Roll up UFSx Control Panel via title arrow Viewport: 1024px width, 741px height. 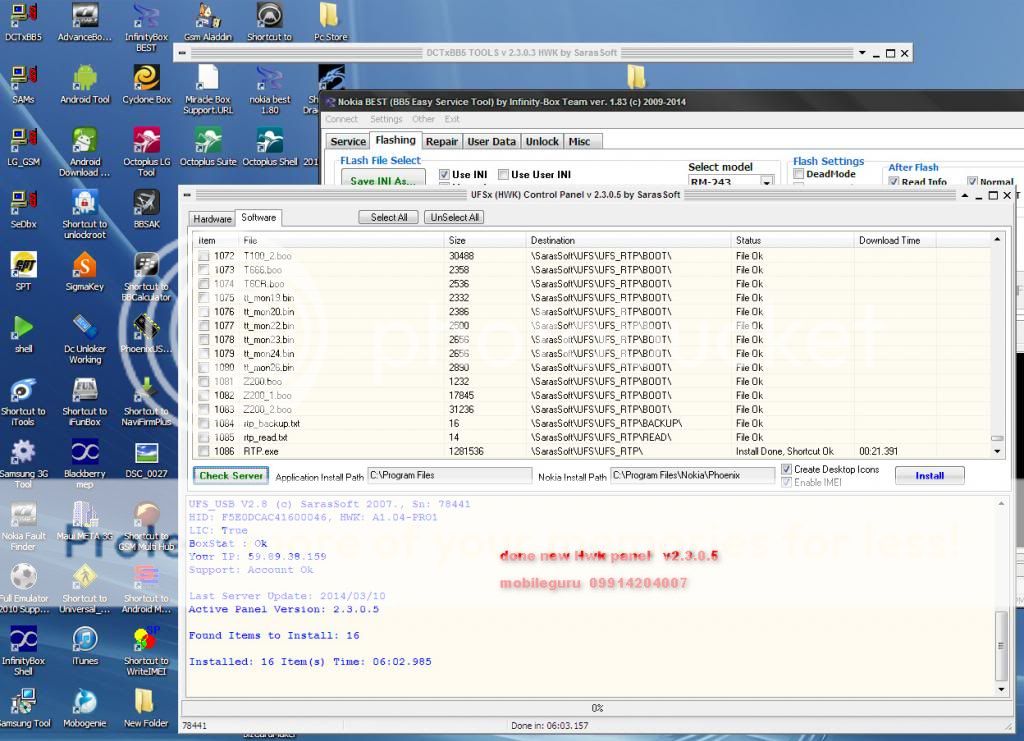point(965,195)
